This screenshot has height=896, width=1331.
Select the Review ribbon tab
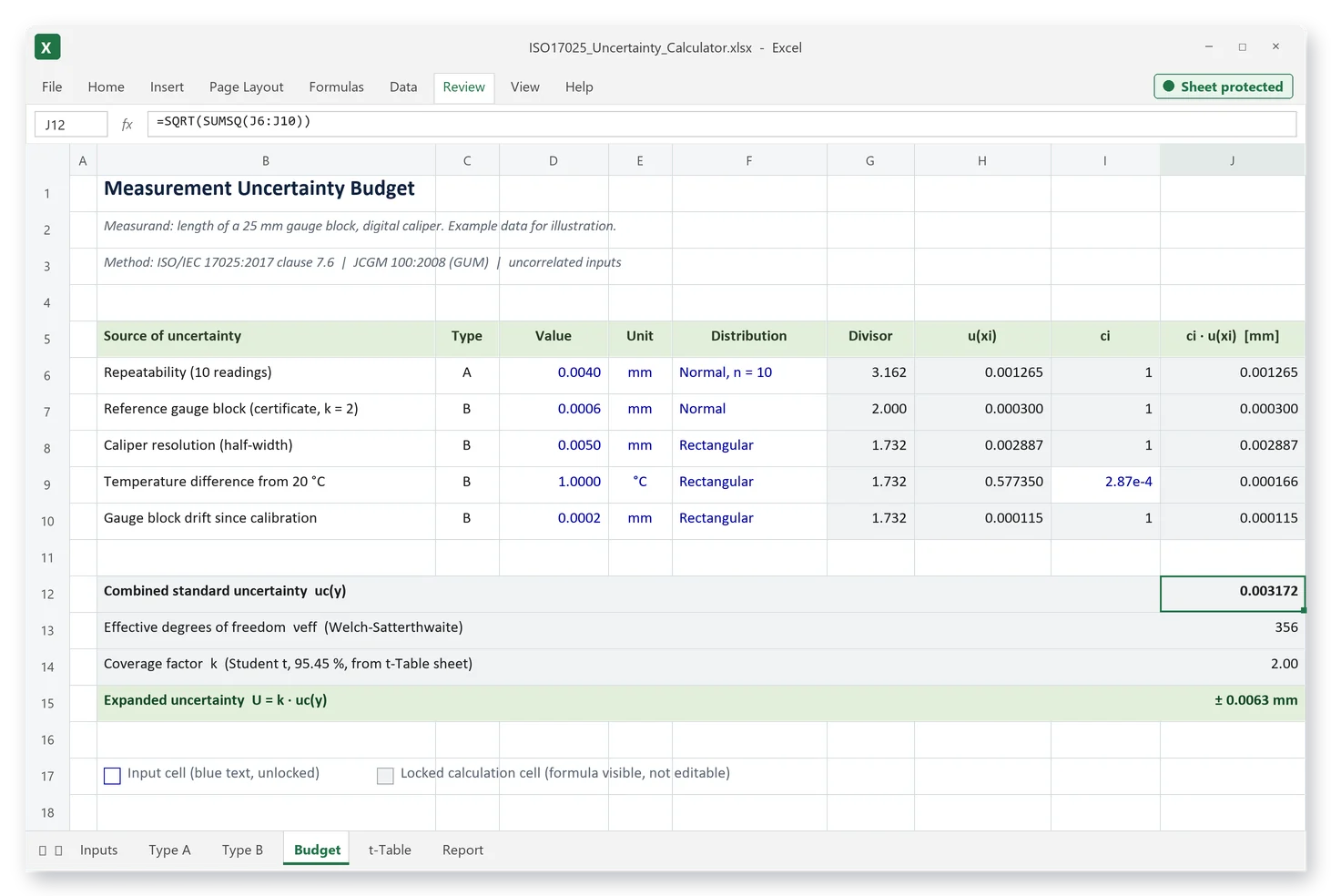[464, 87]
